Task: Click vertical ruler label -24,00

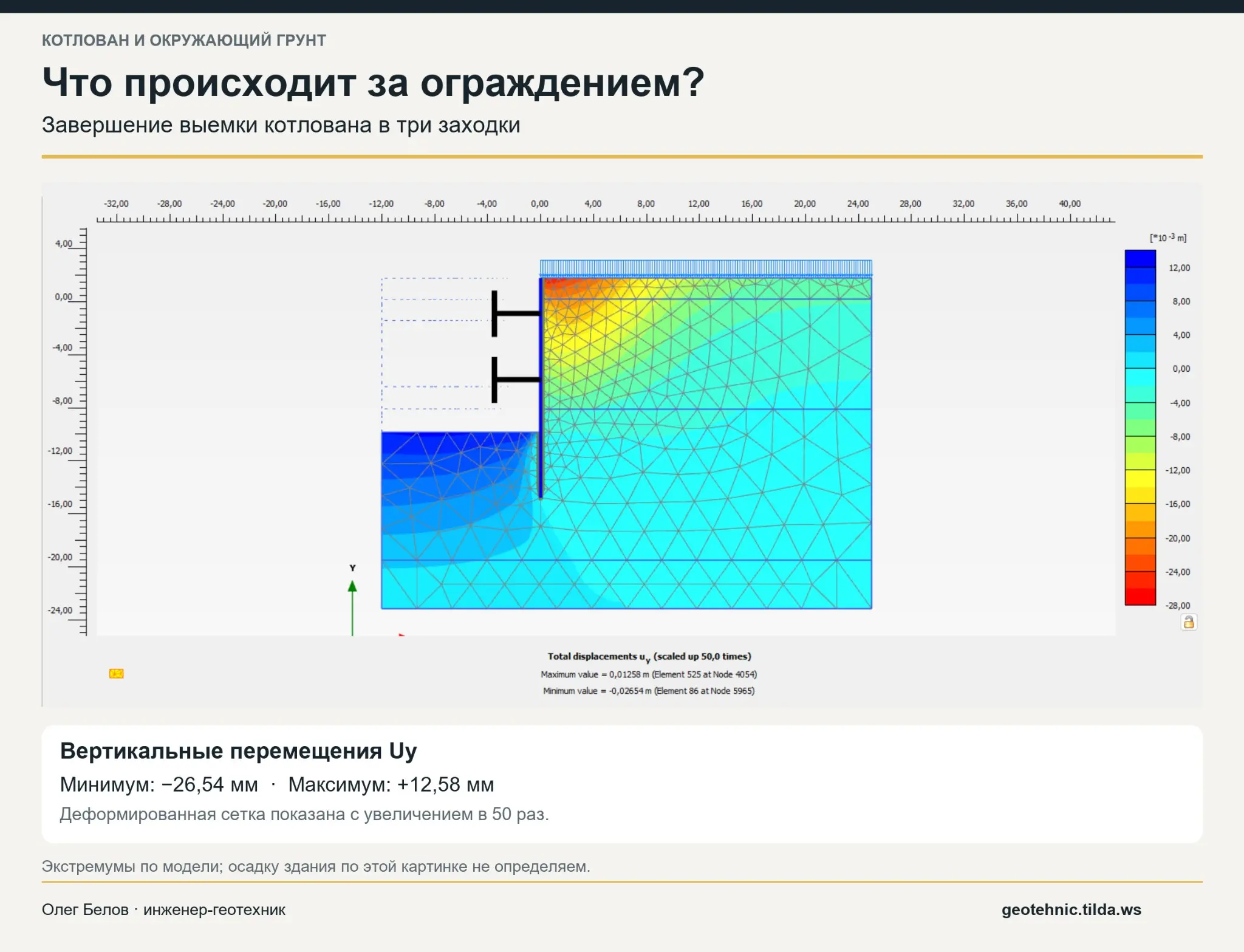Action: click(x=60, y=610)
